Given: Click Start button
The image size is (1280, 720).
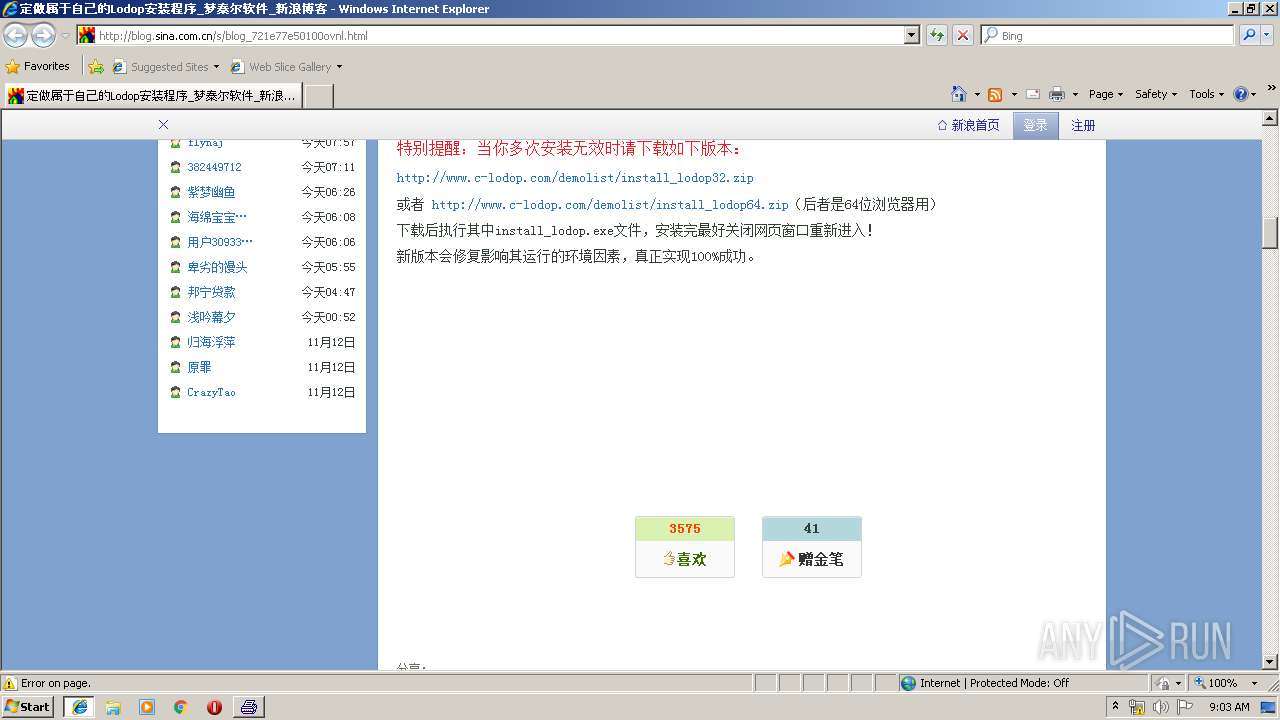Looking at the screenshot, I should (x=28, y=707).
